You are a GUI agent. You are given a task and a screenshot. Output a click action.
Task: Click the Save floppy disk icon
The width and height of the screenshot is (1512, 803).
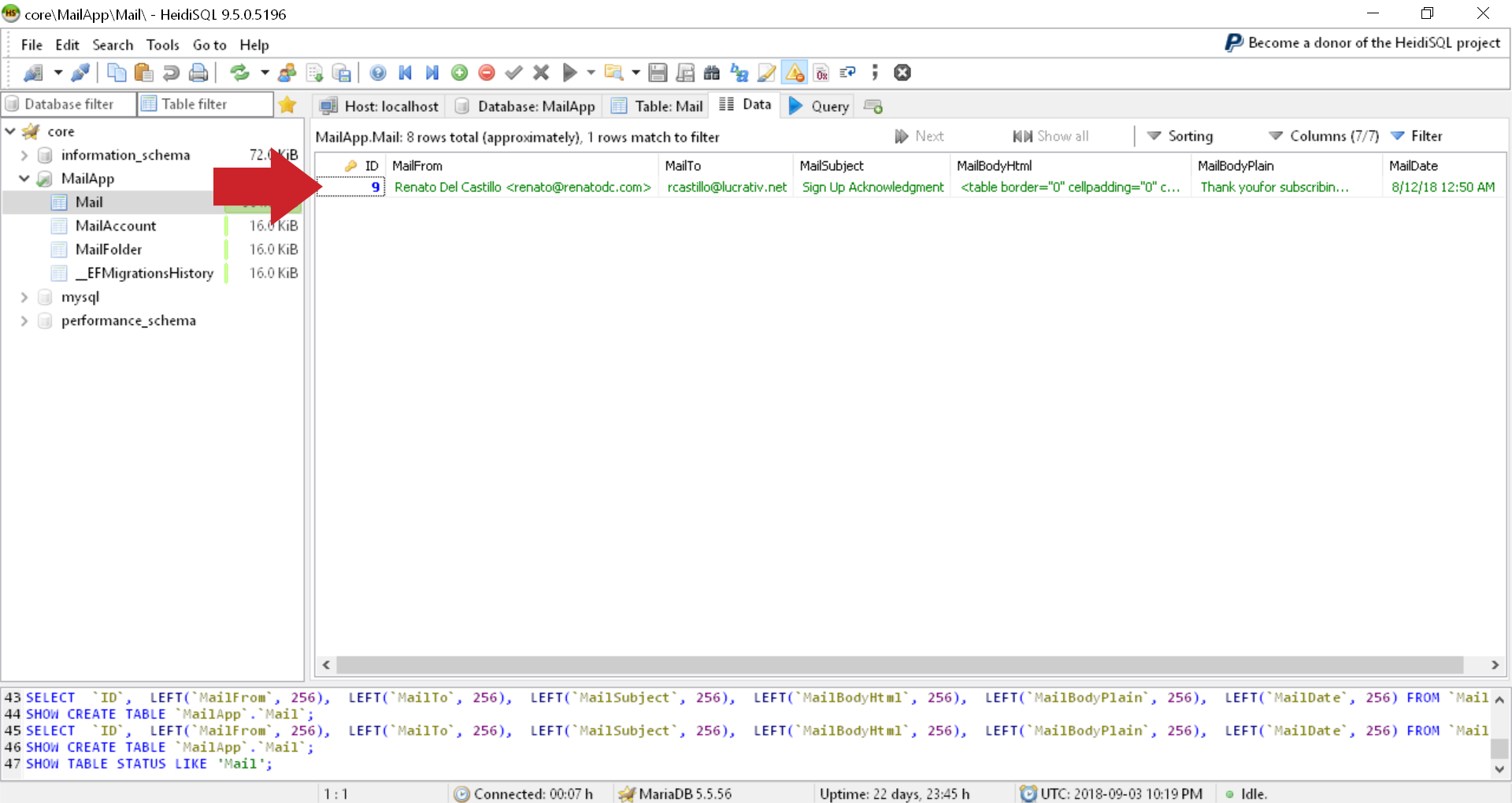tap(658, 73)
